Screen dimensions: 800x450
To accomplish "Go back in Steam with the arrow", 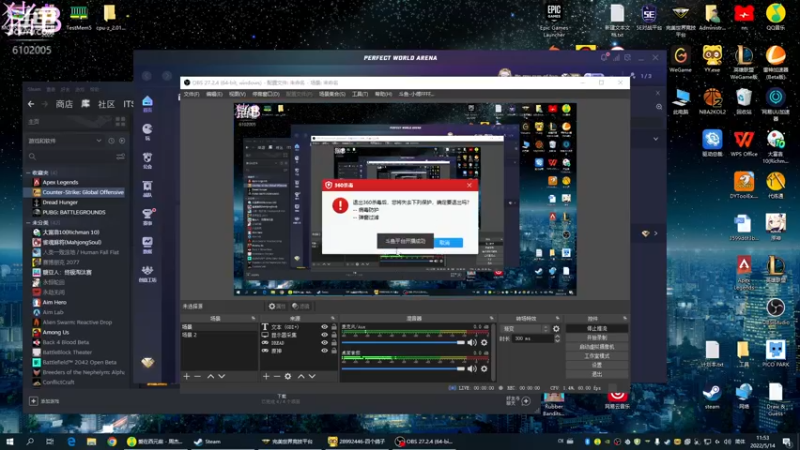I will [x=31, y=104].
